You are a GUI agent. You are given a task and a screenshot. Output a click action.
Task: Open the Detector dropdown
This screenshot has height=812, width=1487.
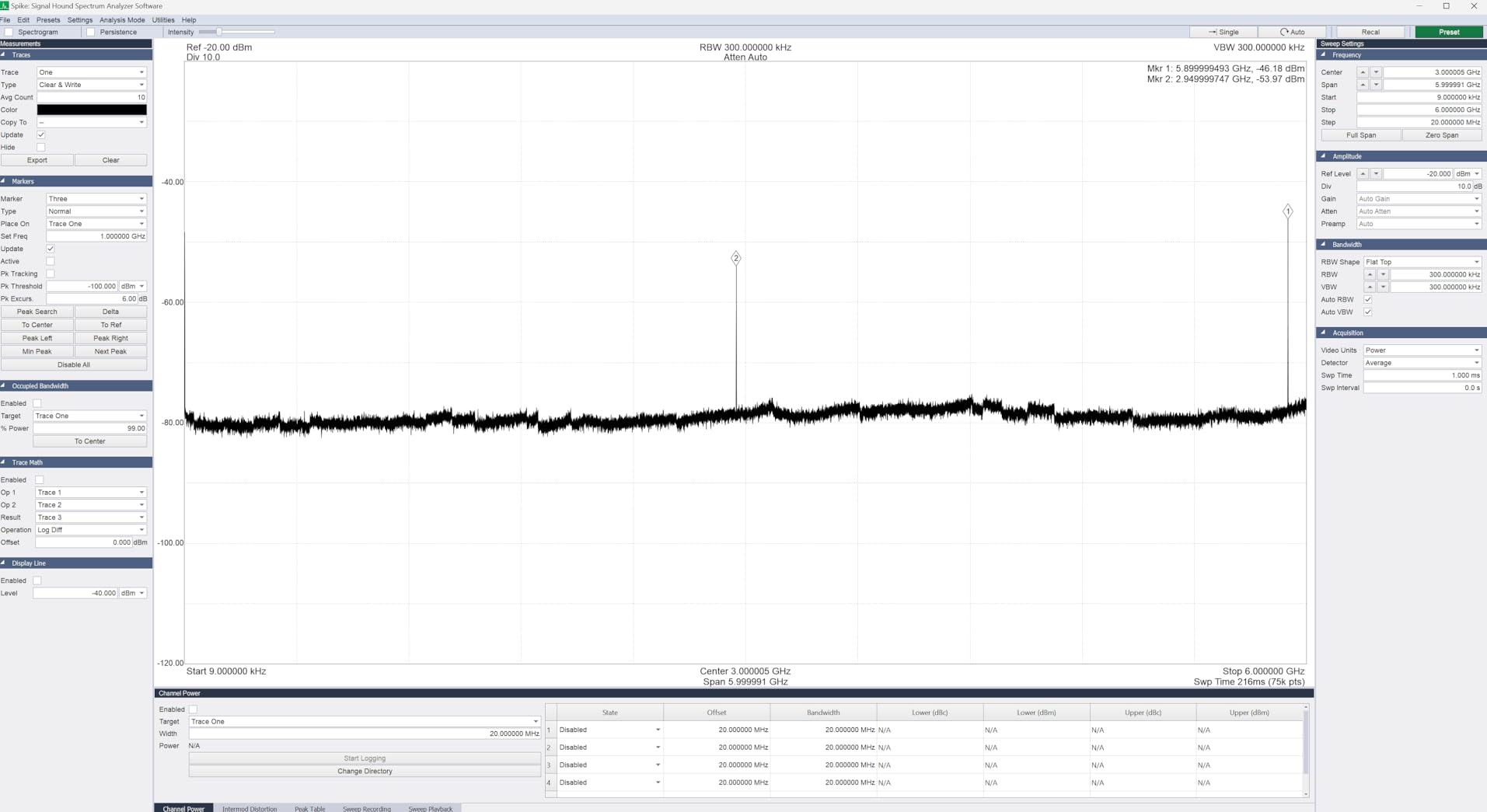click(x=1422, y=363)
